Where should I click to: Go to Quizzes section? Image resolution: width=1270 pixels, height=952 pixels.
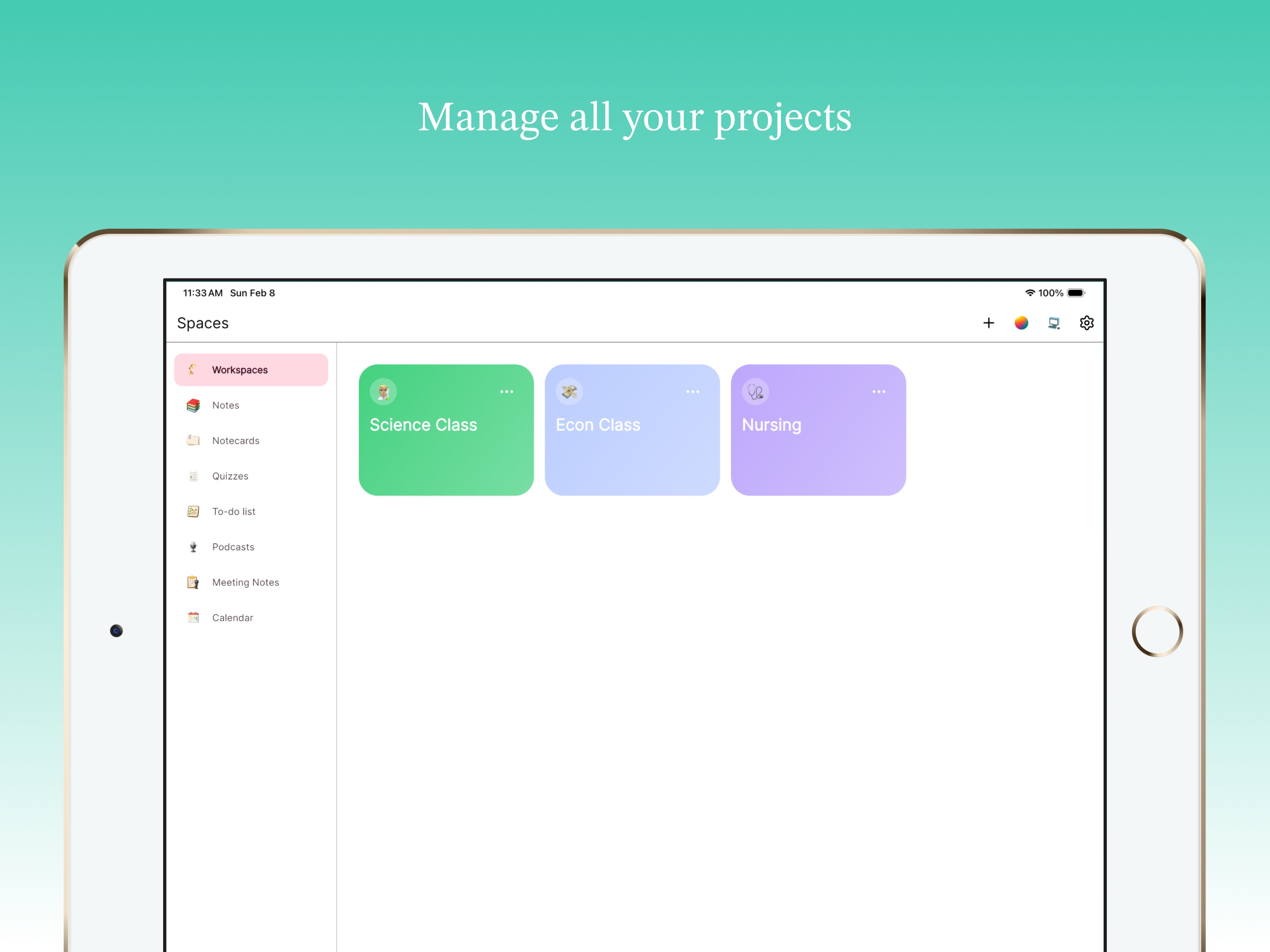click(x=251, y=476)
